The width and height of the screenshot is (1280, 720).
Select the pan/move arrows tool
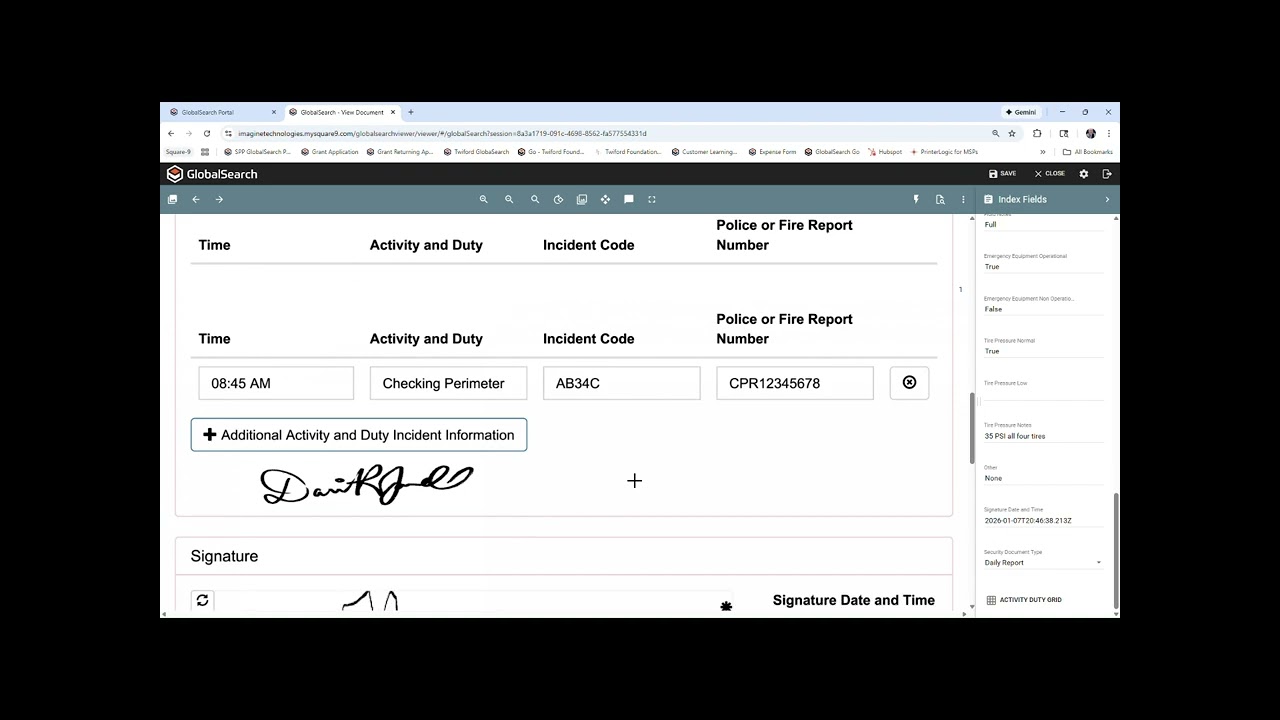(x=605, y=199)
